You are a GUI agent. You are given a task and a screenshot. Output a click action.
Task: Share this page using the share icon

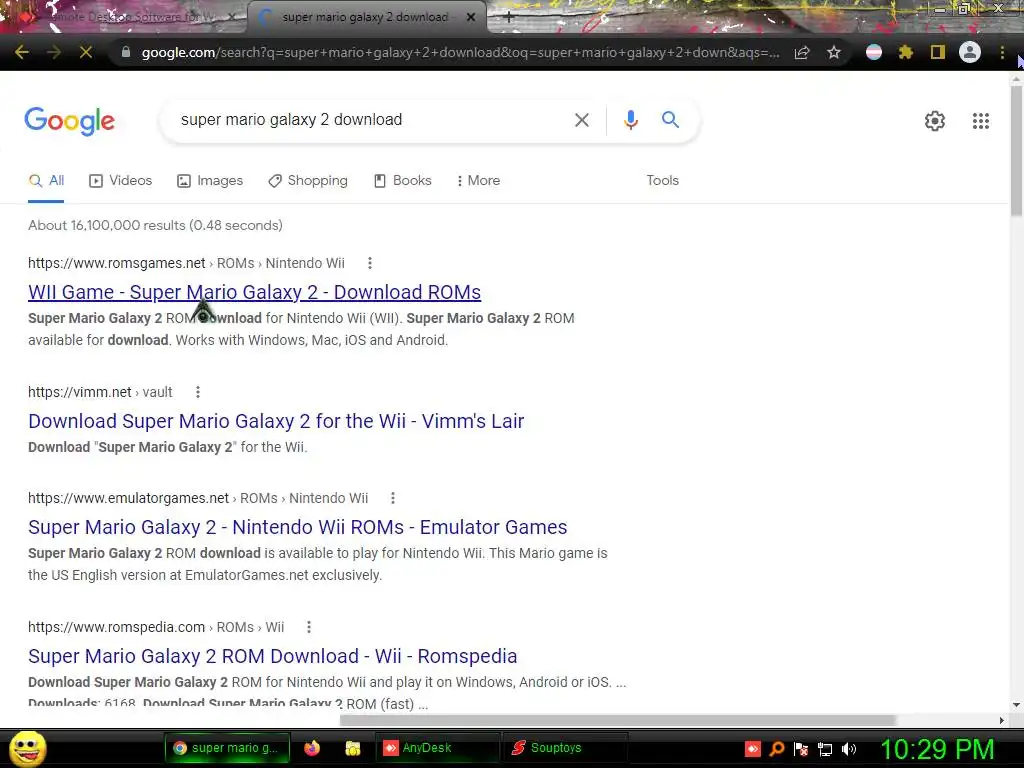tap(802, 52)
